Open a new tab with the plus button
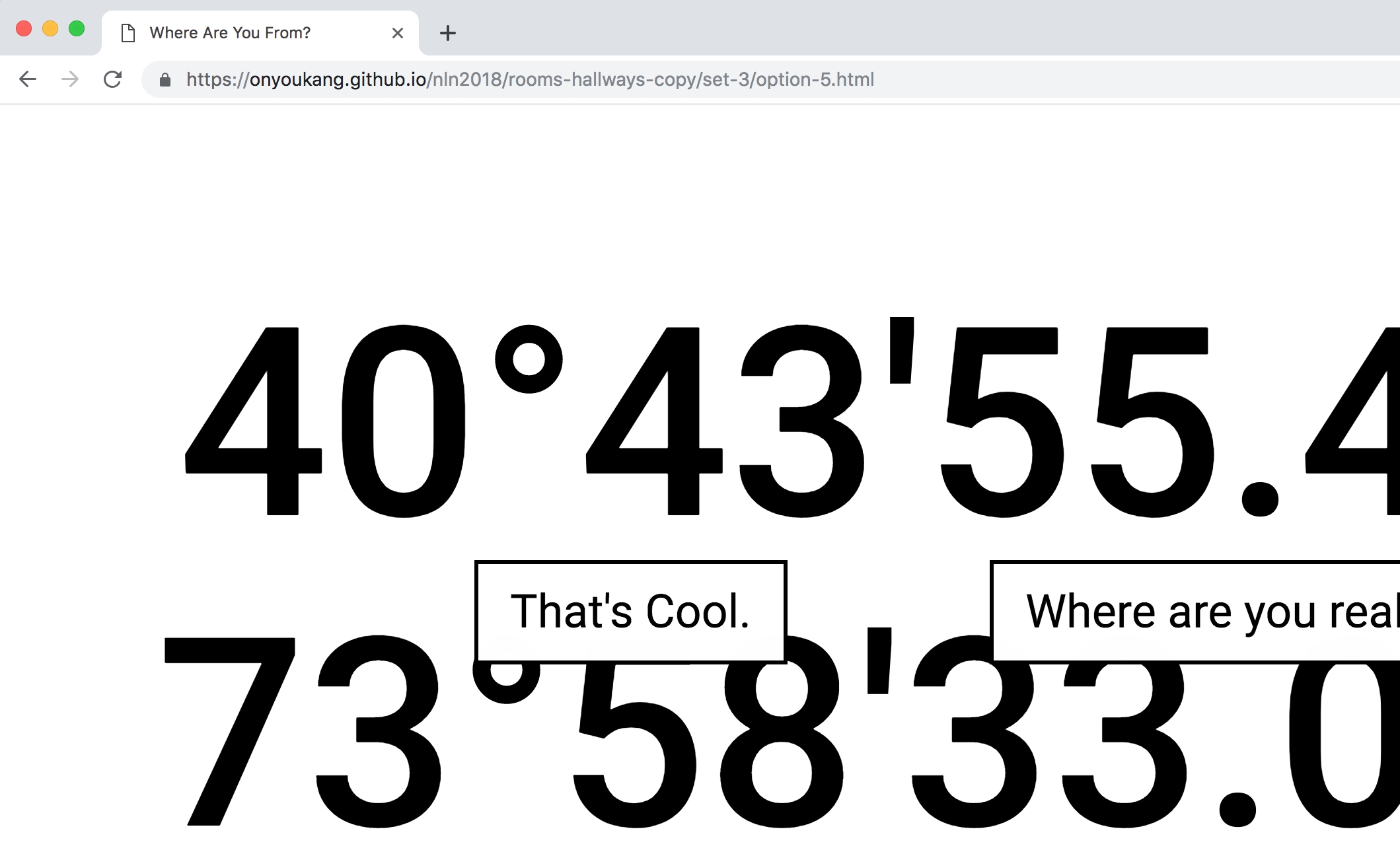This screenshot has height=854, width=1400. point(447,33)
